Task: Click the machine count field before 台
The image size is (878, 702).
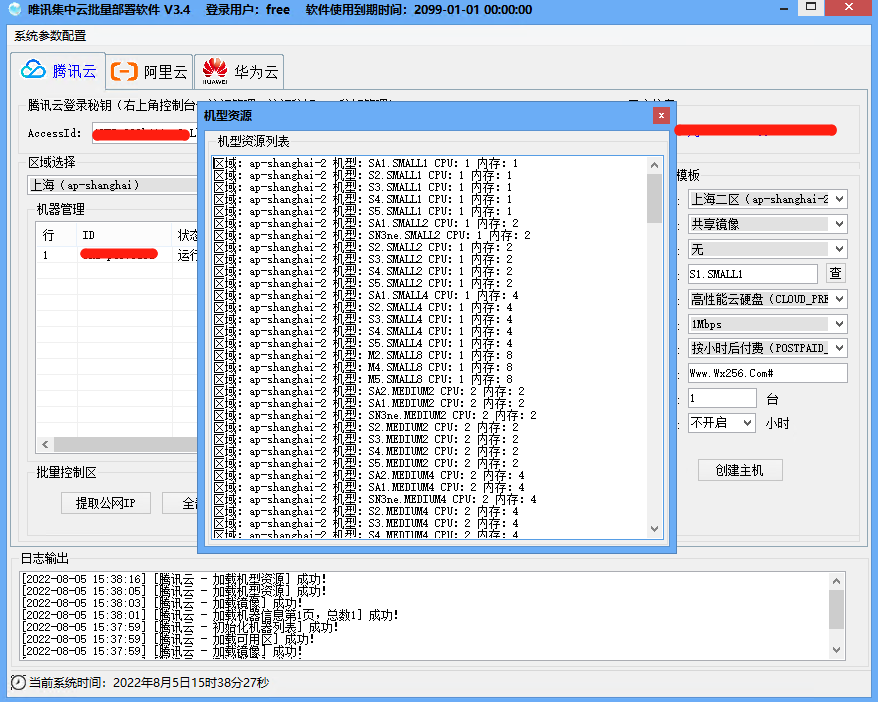Action: [x=722, y=399]
